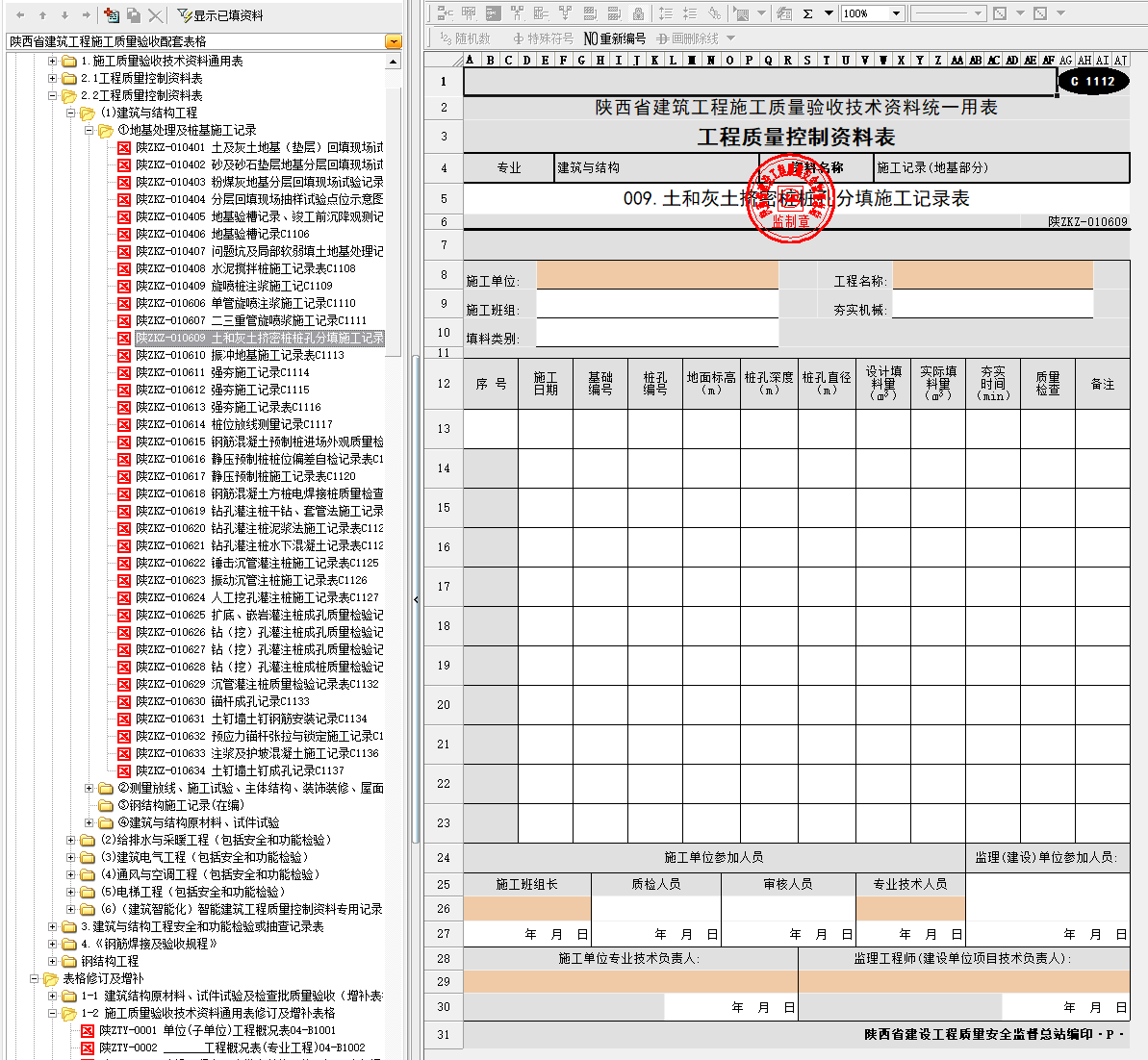Click the Σ sum icon in the toolbar
Viewport: 1148px width, 1060px height.
(807, 13)
